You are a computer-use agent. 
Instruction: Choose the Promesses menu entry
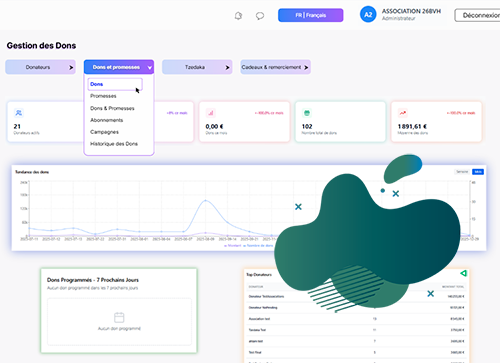[103, 96]
